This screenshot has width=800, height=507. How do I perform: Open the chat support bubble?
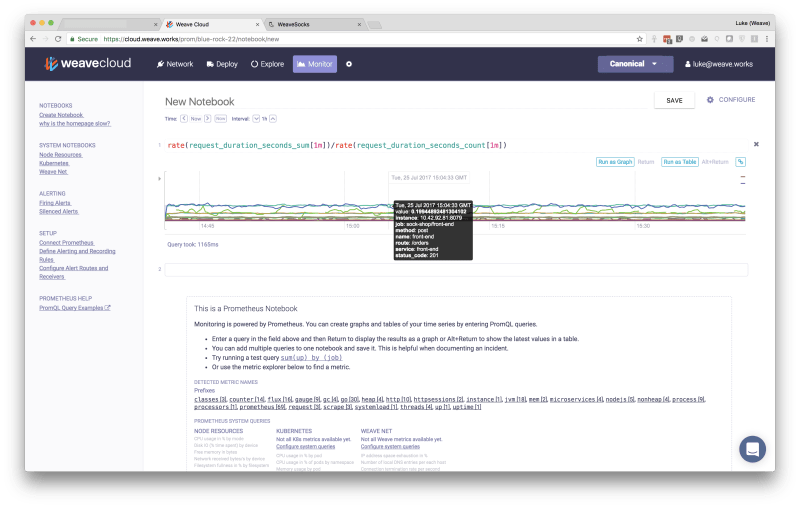click(753, 449)
